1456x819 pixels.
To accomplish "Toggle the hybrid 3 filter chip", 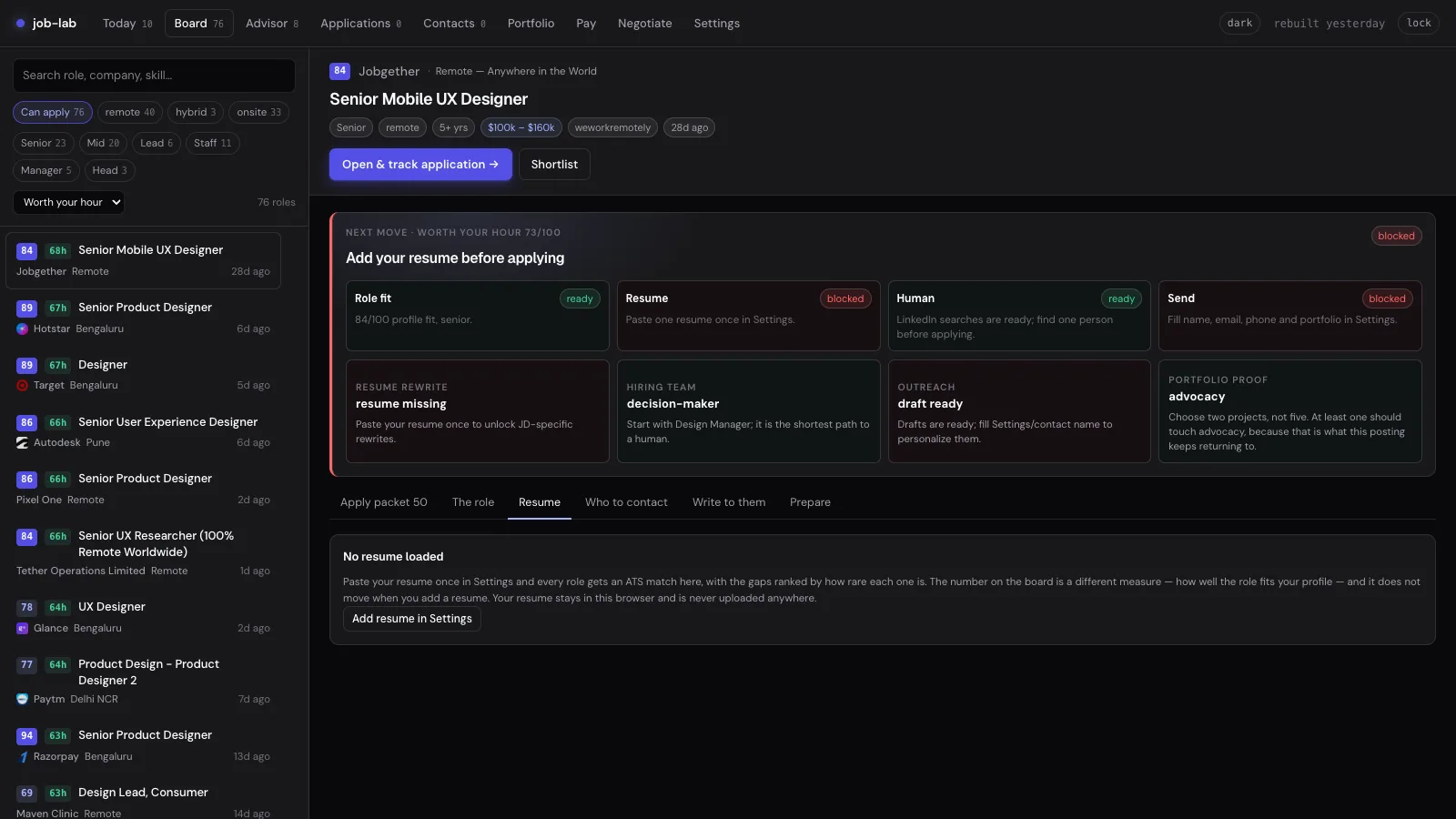I will [196, 112].
